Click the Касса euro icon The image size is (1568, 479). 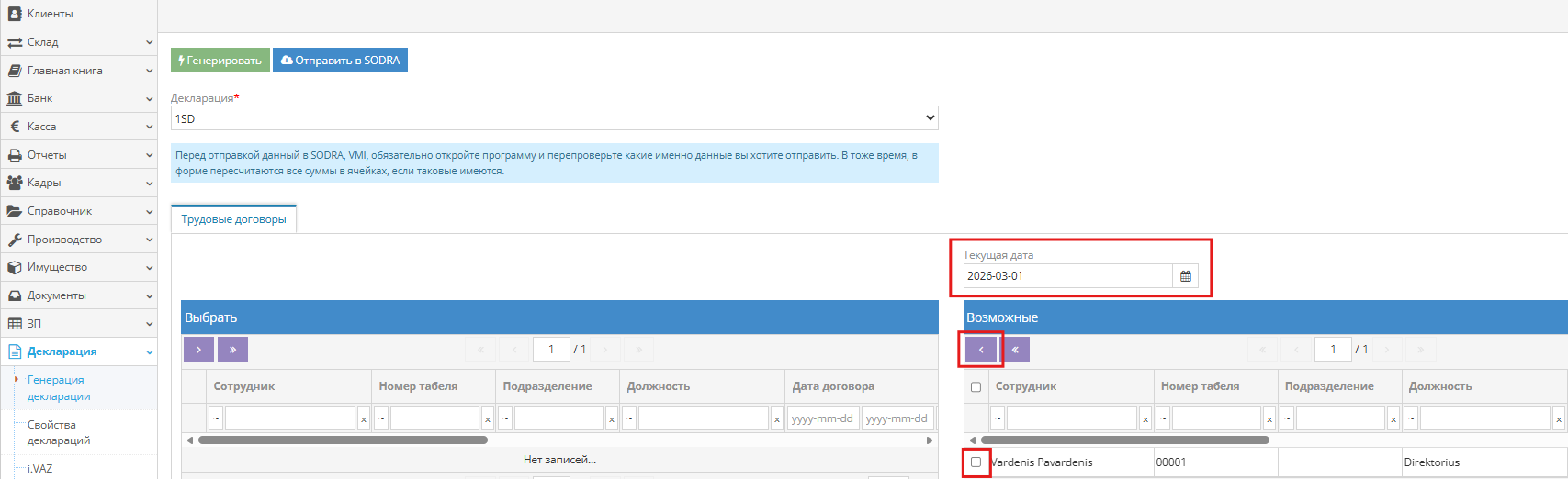point(15,127)
